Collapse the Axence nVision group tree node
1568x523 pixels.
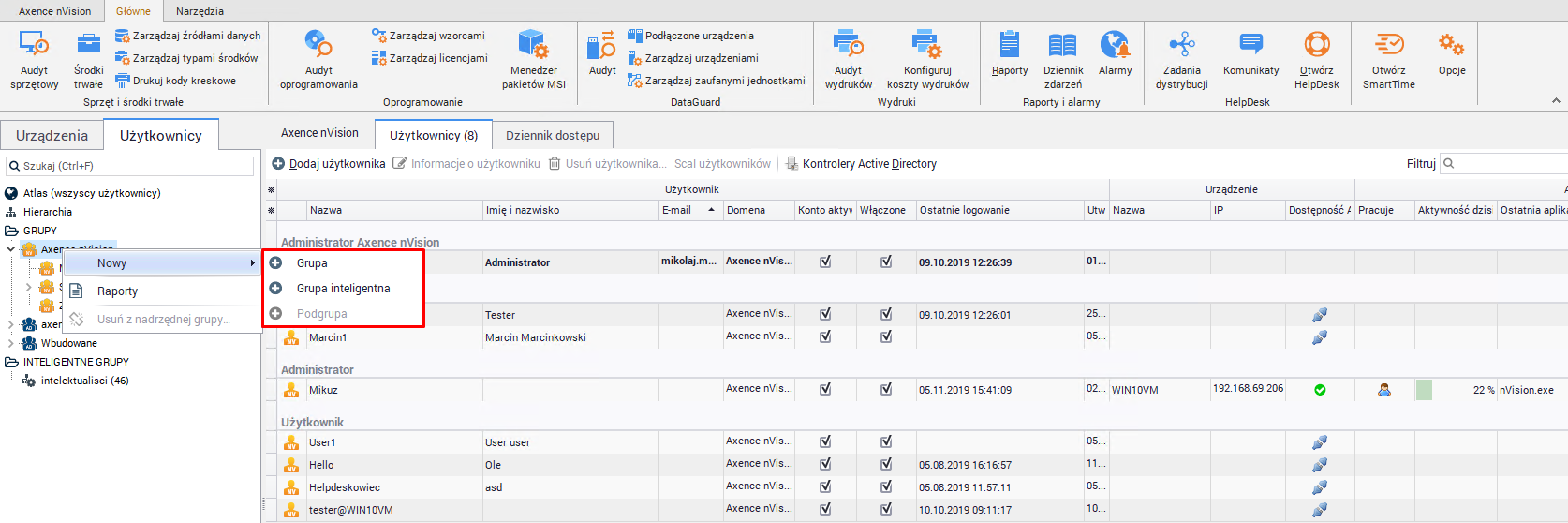click(x=11, y=249)
